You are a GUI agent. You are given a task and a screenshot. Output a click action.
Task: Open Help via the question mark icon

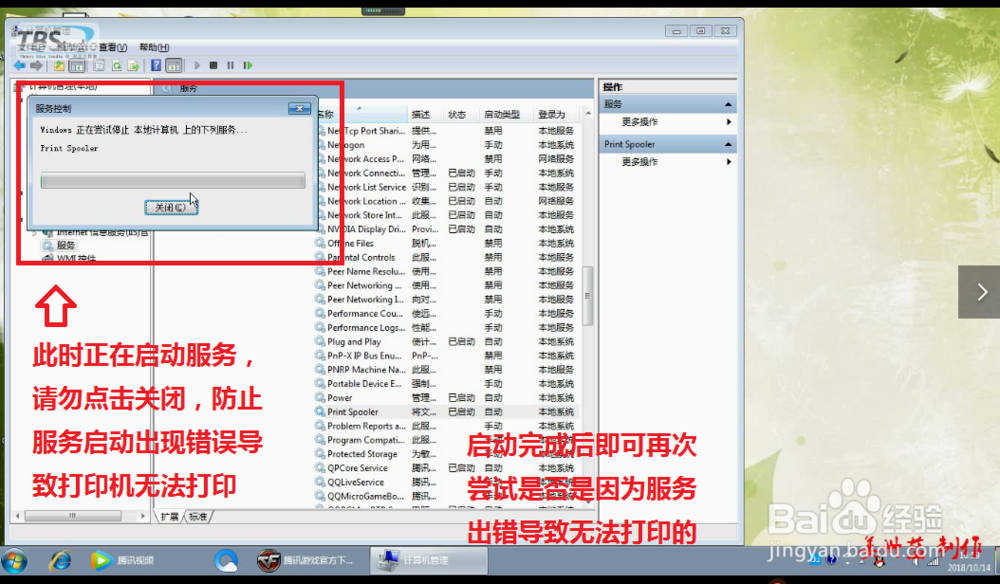click(154, 65)
